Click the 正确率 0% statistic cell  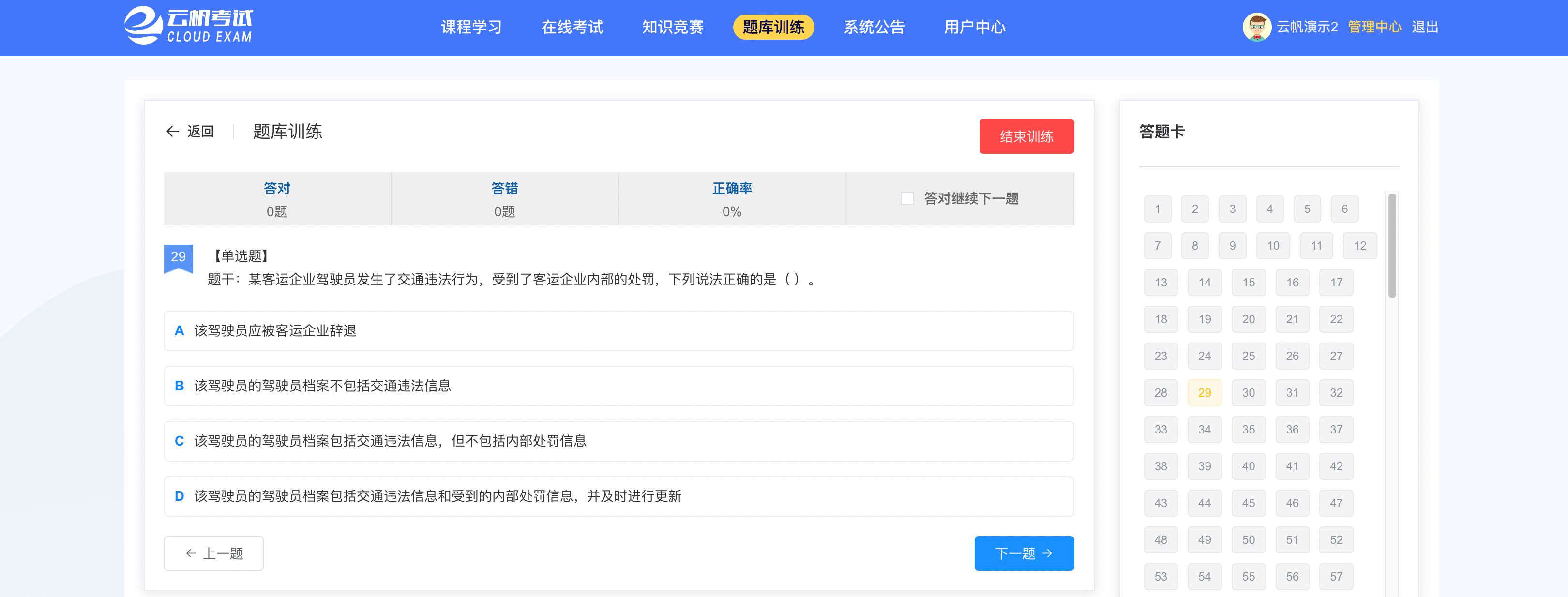pos(732,199)
